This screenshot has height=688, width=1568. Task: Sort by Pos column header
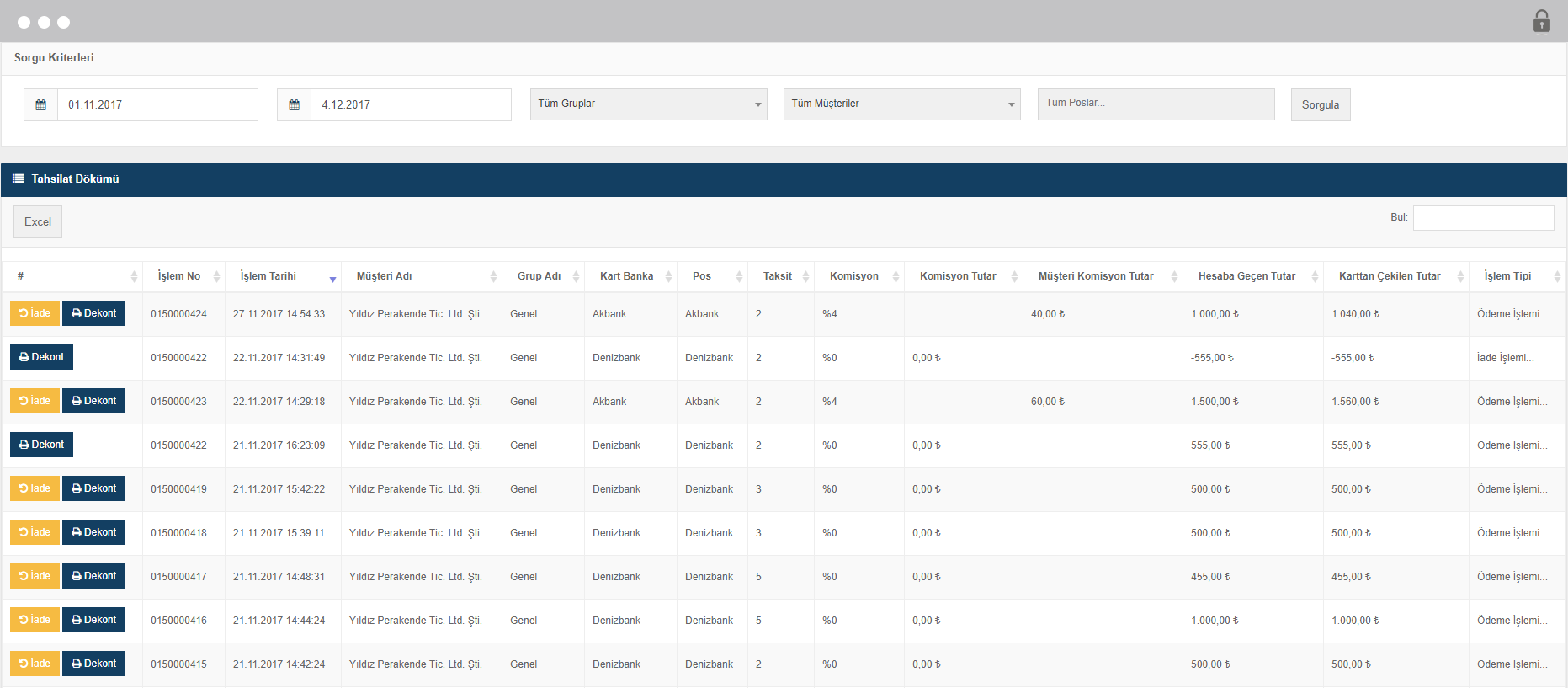[x=712, y=276]
